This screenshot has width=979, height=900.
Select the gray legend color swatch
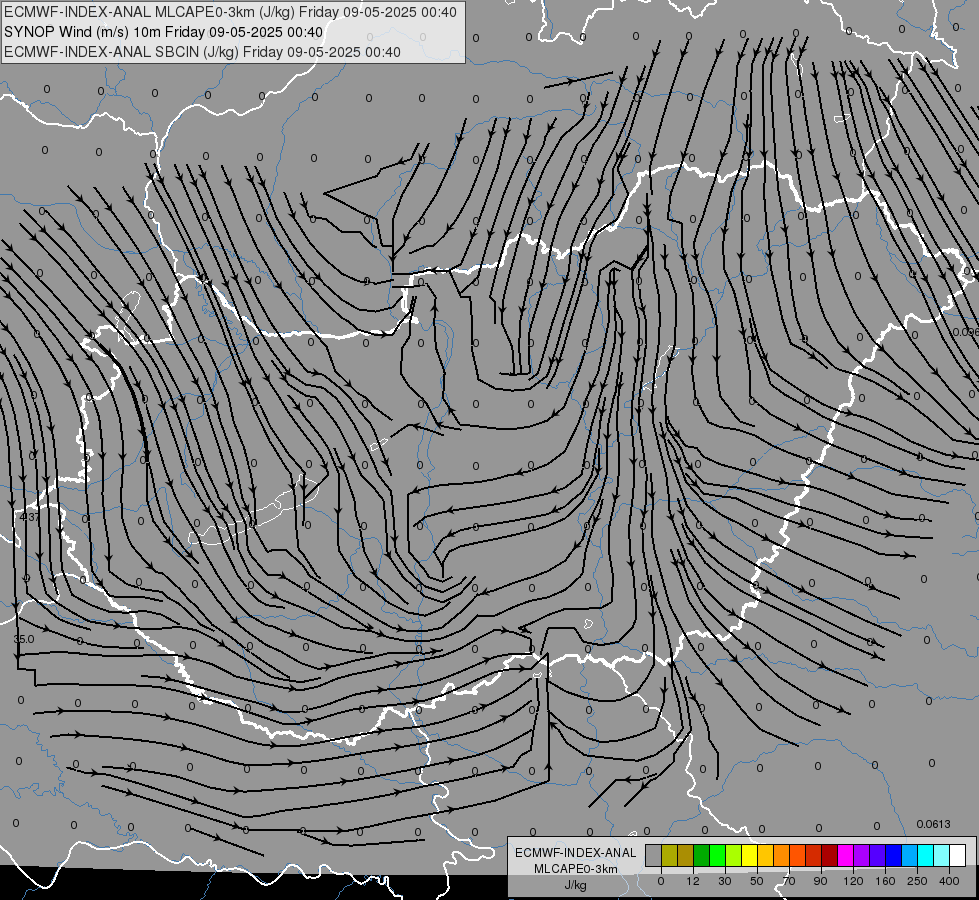653,855
